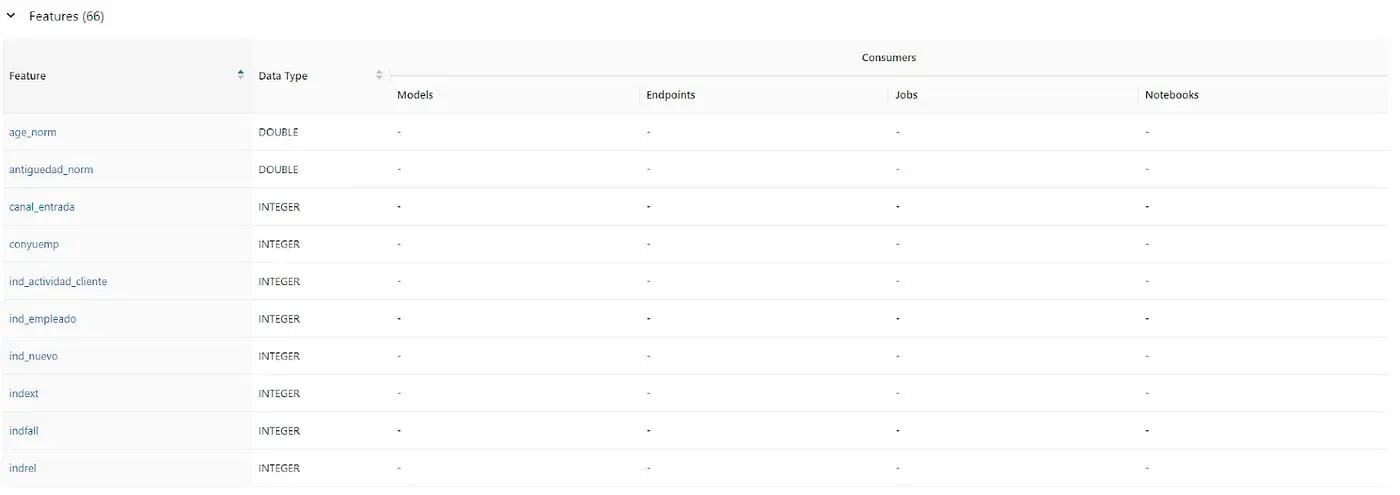Viewport: 1400px width, 495px height.
Task: Click the Data Type column sort icon
Action: (x=379, y=76)
